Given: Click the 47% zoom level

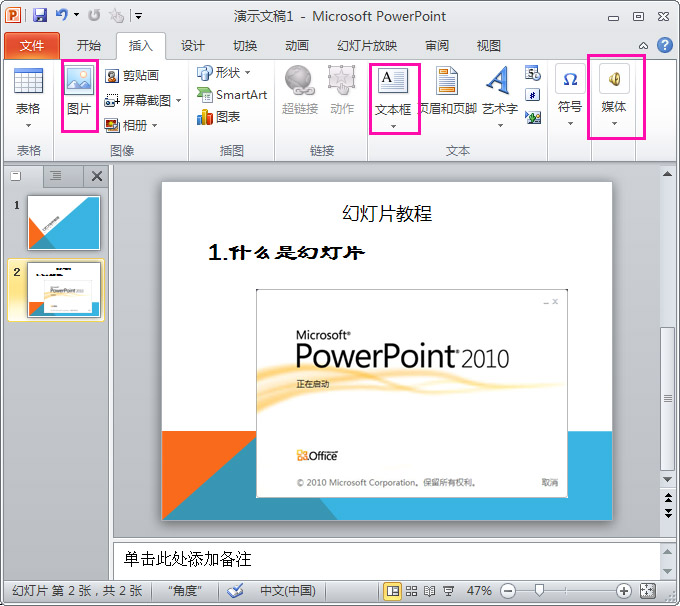Looking at the screenshot, I should (479, 591).
